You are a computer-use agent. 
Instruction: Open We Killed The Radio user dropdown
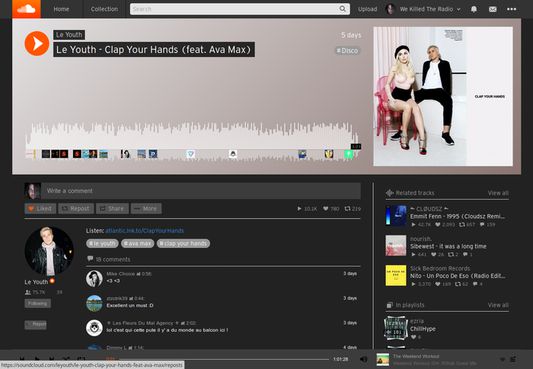[430, 9]
